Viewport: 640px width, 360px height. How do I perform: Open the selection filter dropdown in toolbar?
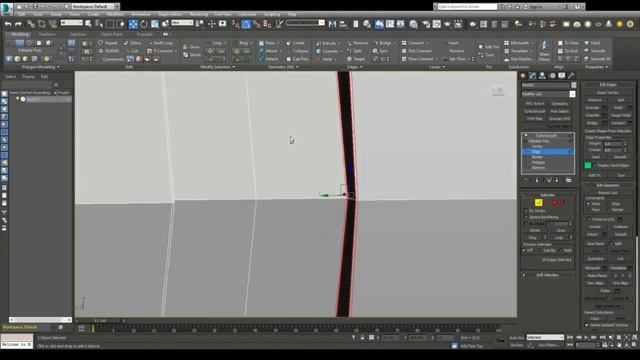click(71, 23)
